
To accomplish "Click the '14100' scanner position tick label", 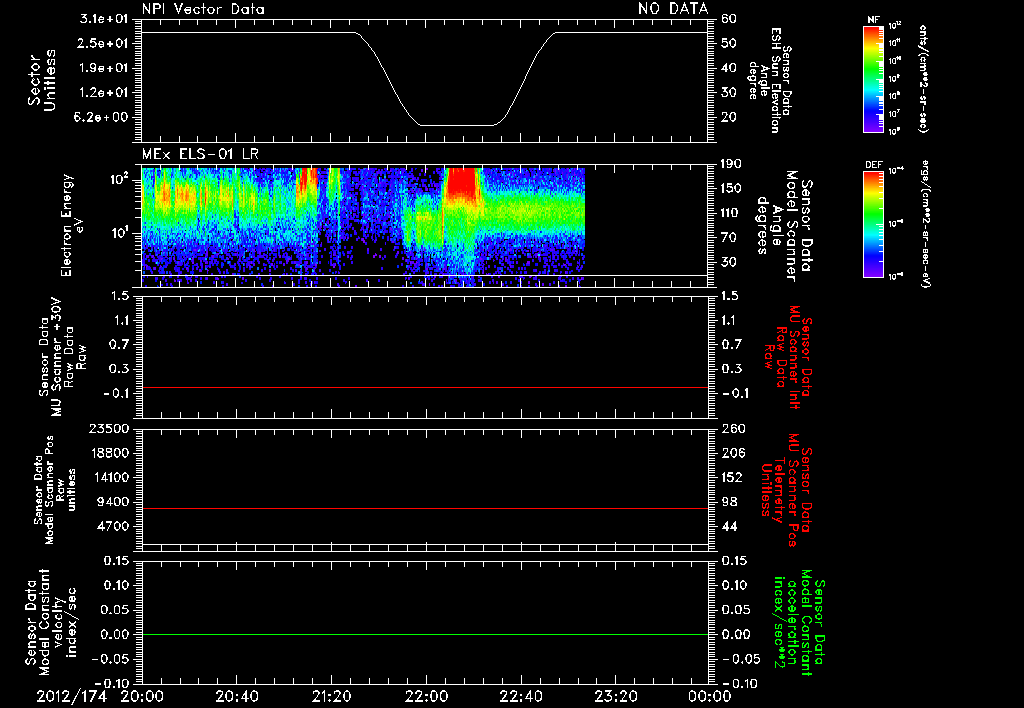I will click(x=109, y=477).
